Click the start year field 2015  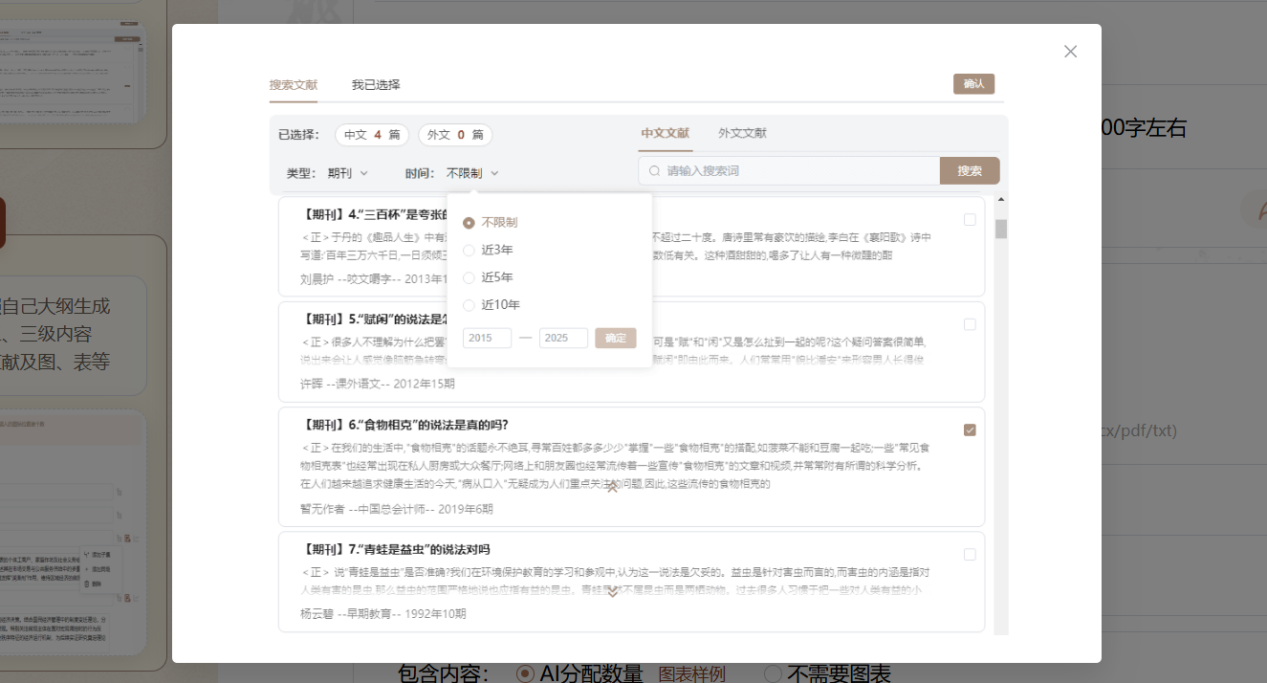[487, 338]
